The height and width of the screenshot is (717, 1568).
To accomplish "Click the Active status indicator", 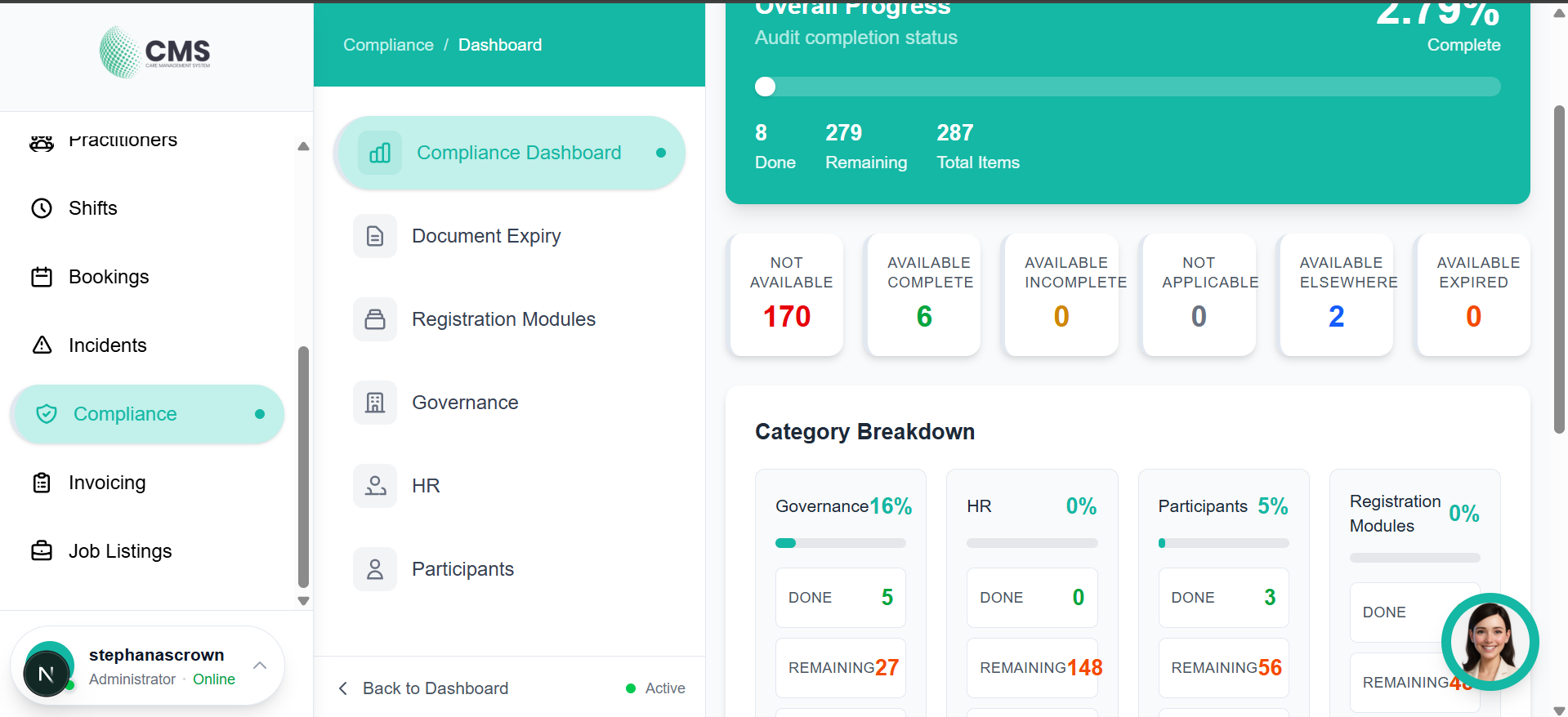I will pyautogui.click(x=655, y=688).
